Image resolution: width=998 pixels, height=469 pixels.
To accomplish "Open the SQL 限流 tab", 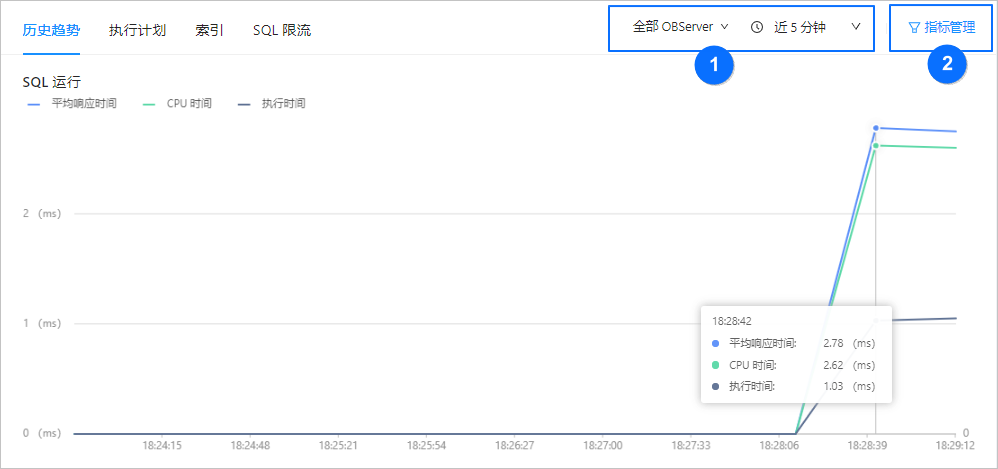I will point(282,31).
